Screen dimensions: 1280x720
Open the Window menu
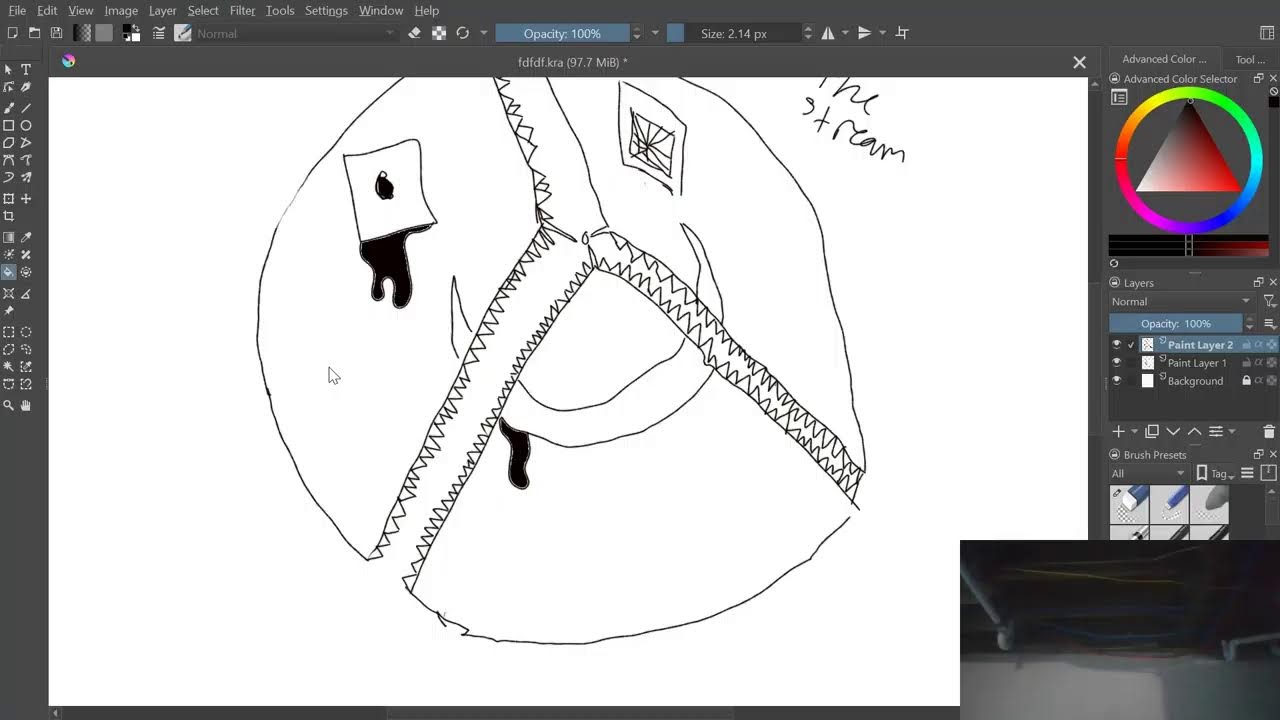coord(381,10)
